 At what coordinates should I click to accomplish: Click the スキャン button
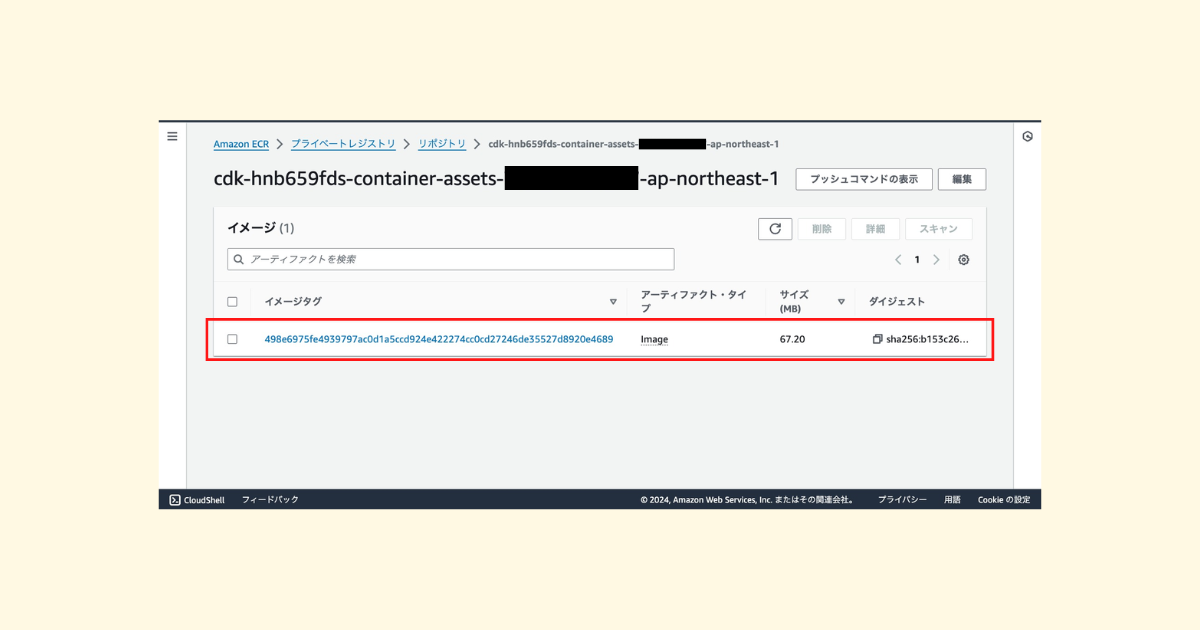tap(939, 229)
